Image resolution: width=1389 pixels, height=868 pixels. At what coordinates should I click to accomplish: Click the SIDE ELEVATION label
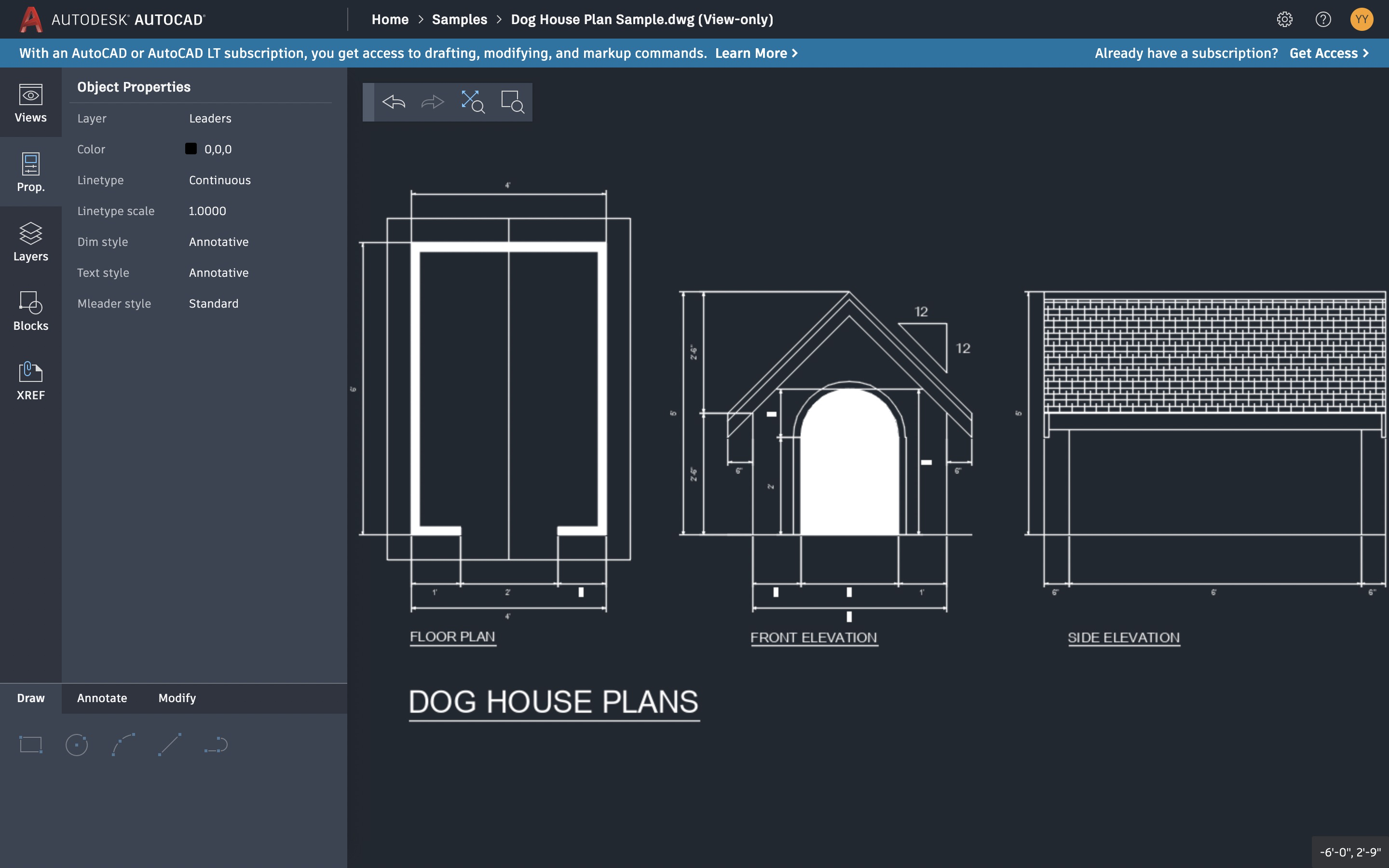[1123, 638]
